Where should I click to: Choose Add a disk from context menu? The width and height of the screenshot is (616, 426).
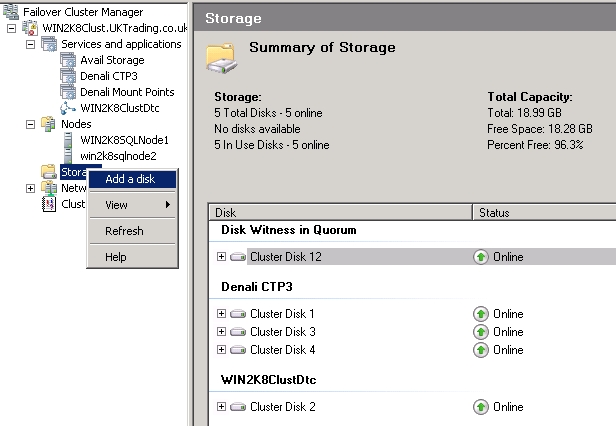tap(127, 180)
